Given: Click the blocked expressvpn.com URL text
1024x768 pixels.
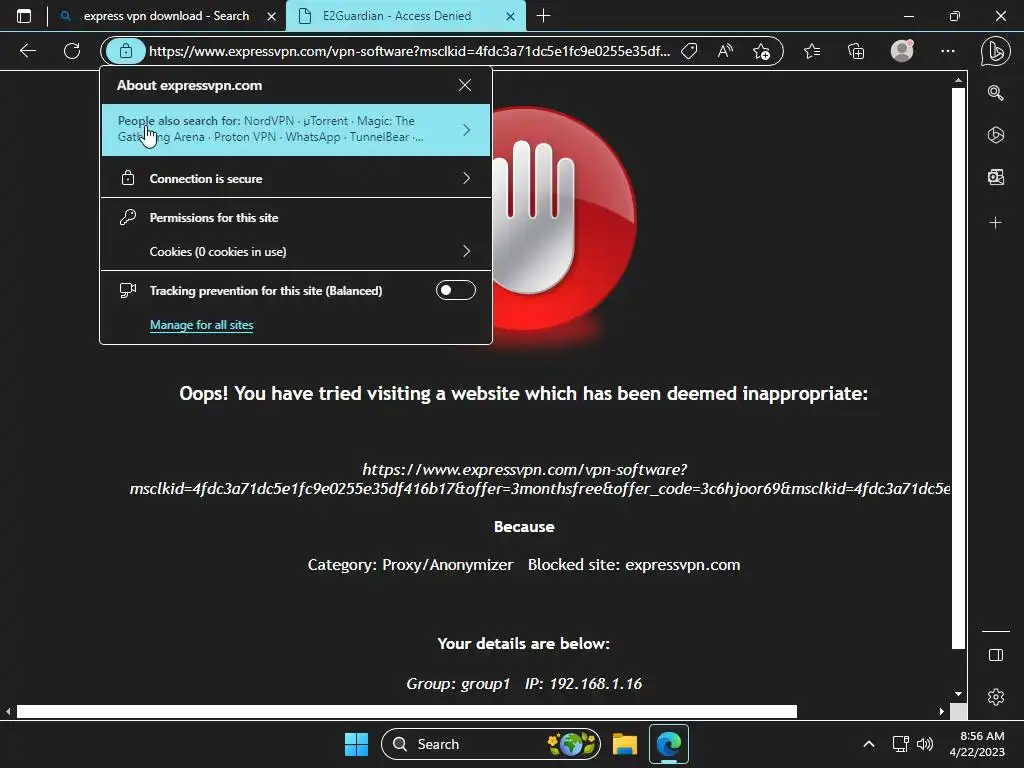Looking at the screenshot, I should coord(540,479).
